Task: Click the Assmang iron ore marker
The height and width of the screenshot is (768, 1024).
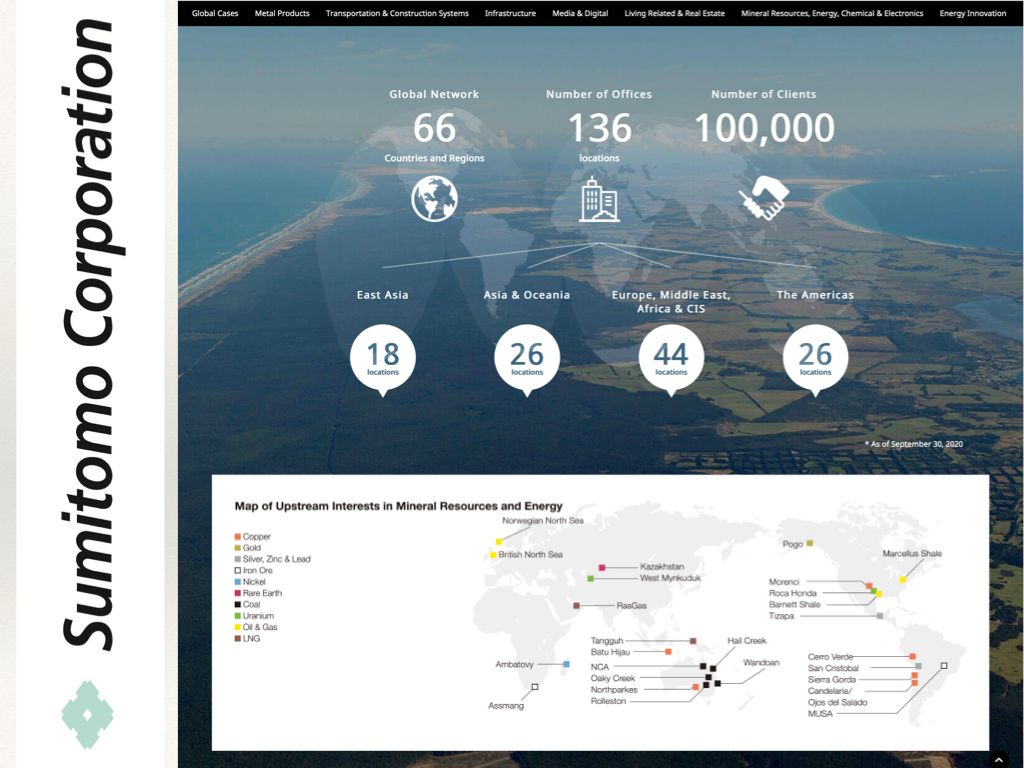Action: tap(535, 687)
